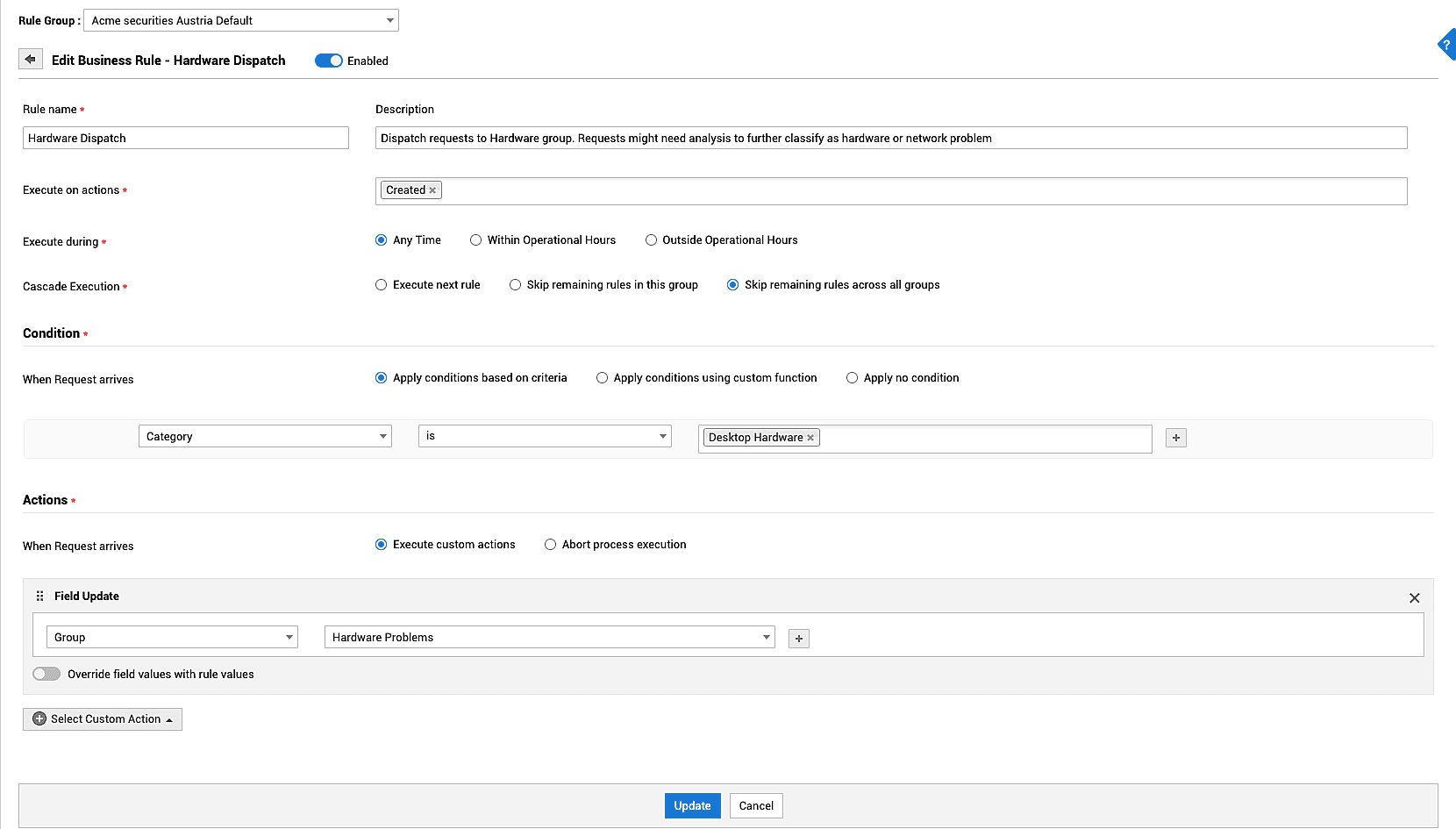
Task: Add another condition with the plus icon
Action: [1175, 437]
